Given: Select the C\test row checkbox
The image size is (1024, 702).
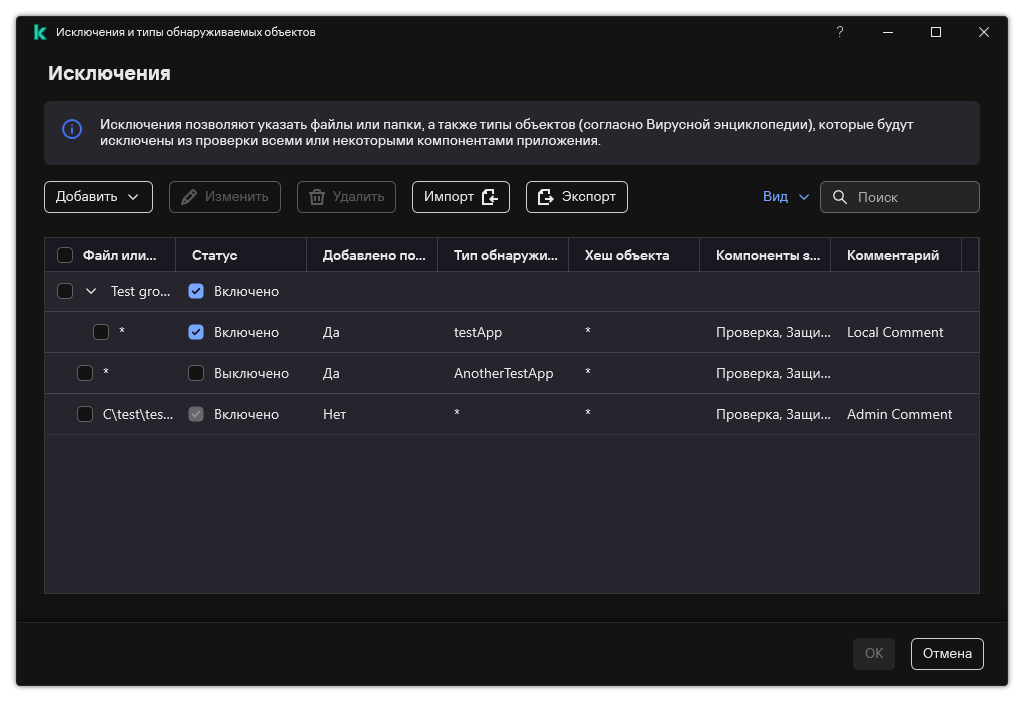Looking at the screenshot, I should [x=85, y=414].
